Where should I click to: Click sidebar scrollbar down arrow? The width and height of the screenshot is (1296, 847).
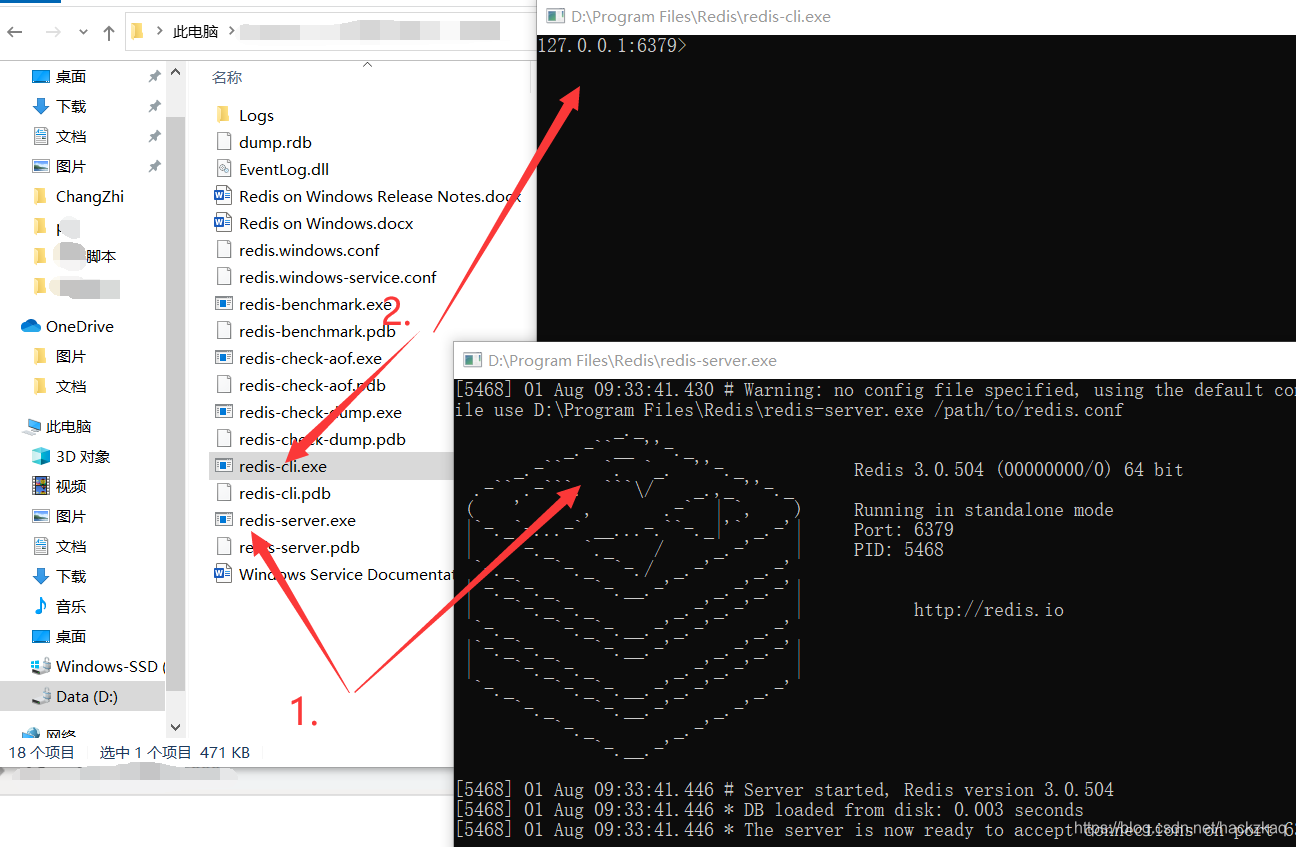[176, 727]
